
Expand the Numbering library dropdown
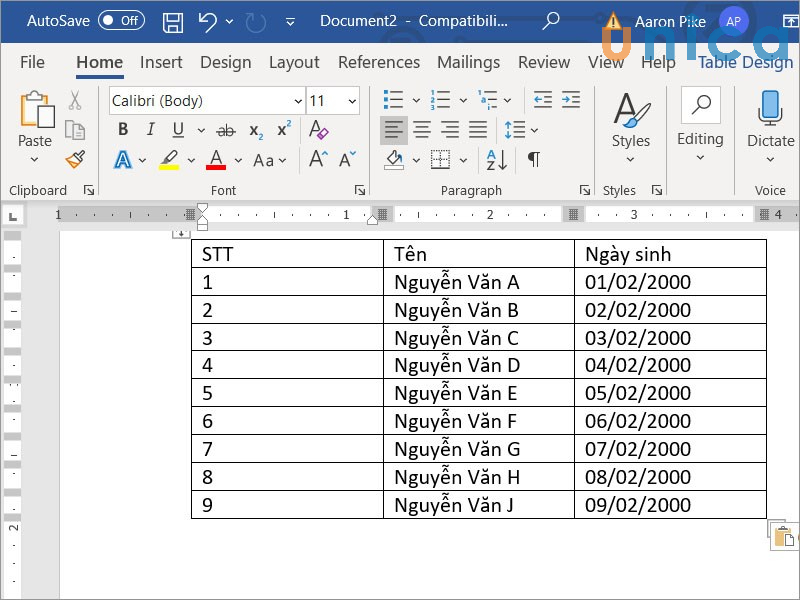point(463,101)
